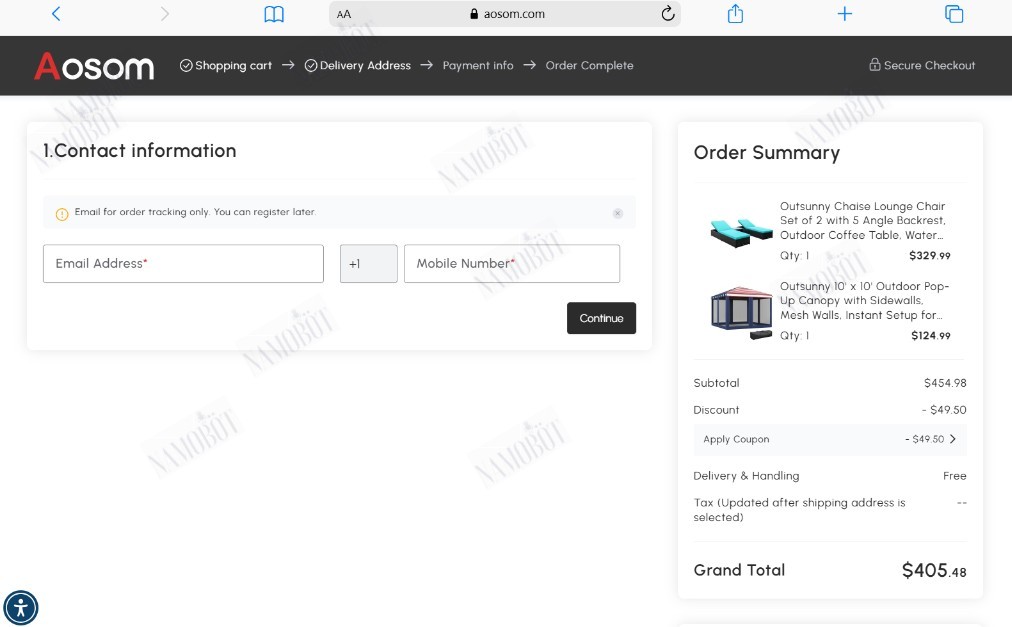
Task: Tap the Safari back arrow
Action: coord(56,14)
